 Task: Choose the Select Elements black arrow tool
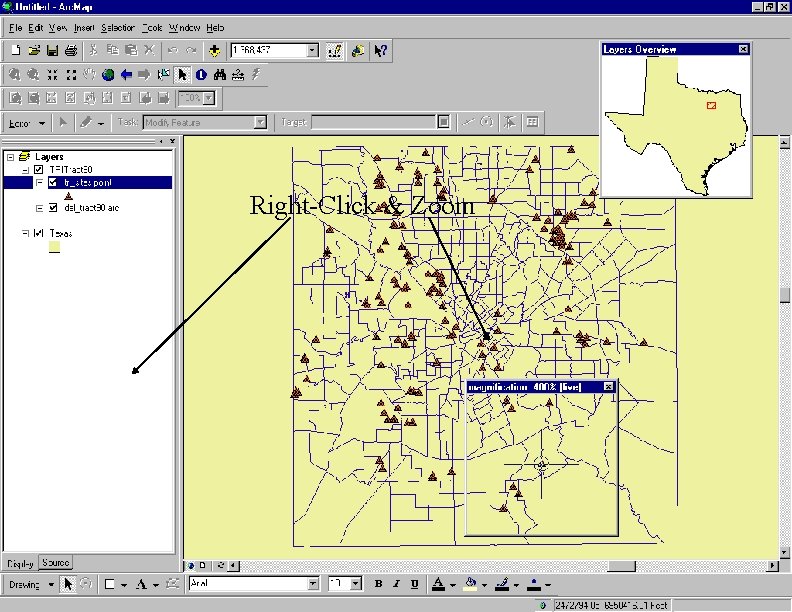(182, 75)
